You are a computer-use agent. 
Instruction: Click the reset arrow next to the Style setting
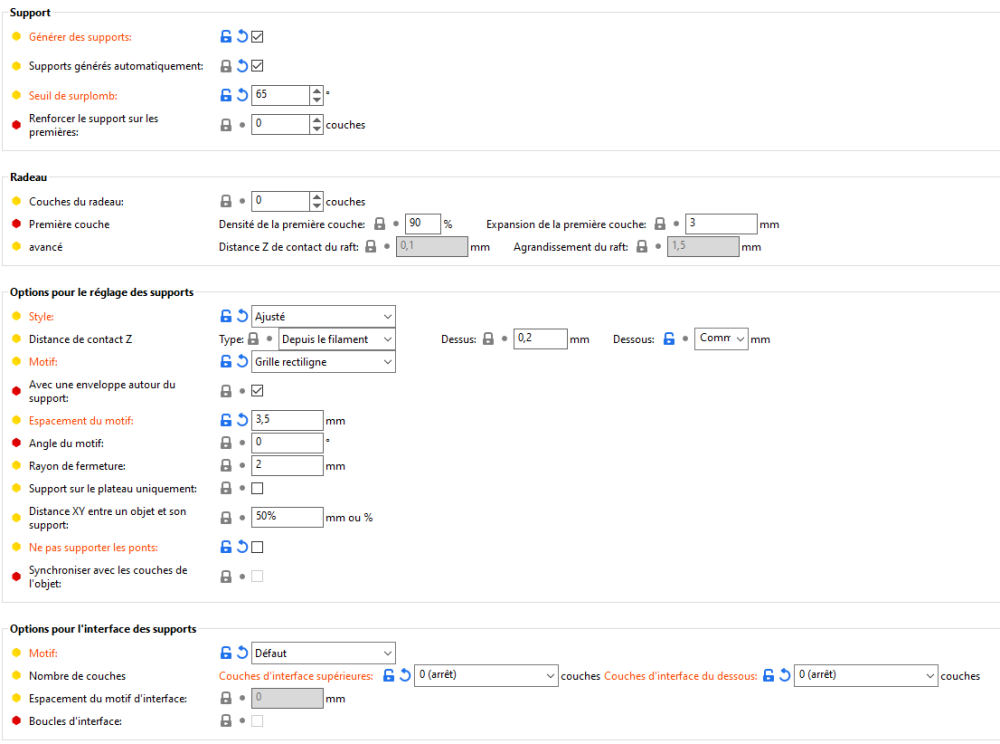coord(242,316)
